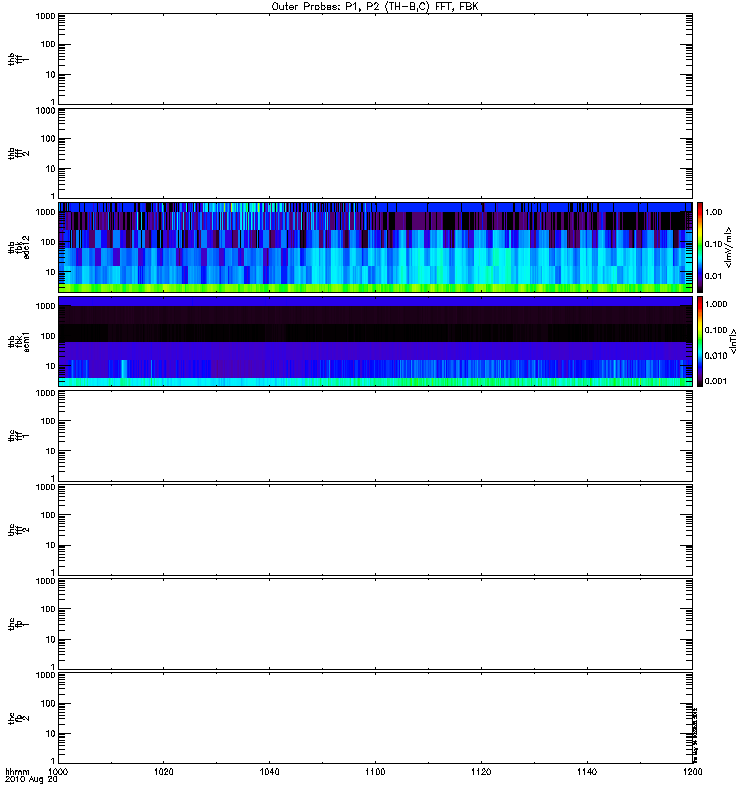
Task: Click the '100' y-tick of thb fff 2 panel
Action: (x=48, y=139)
